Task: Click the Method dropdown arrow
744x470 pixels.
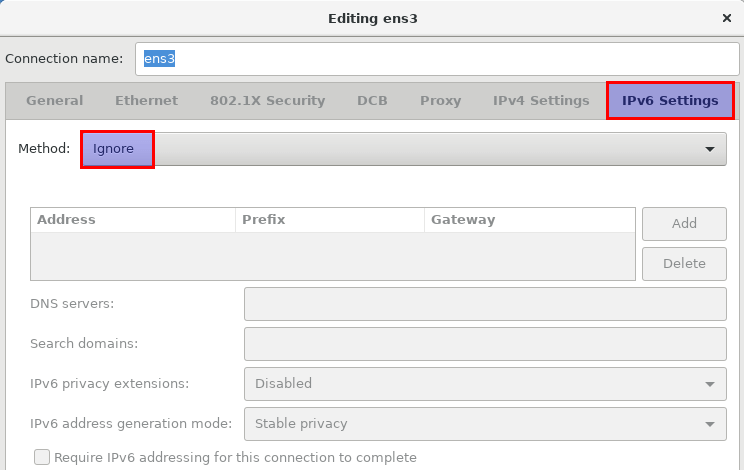Action: 710,149
